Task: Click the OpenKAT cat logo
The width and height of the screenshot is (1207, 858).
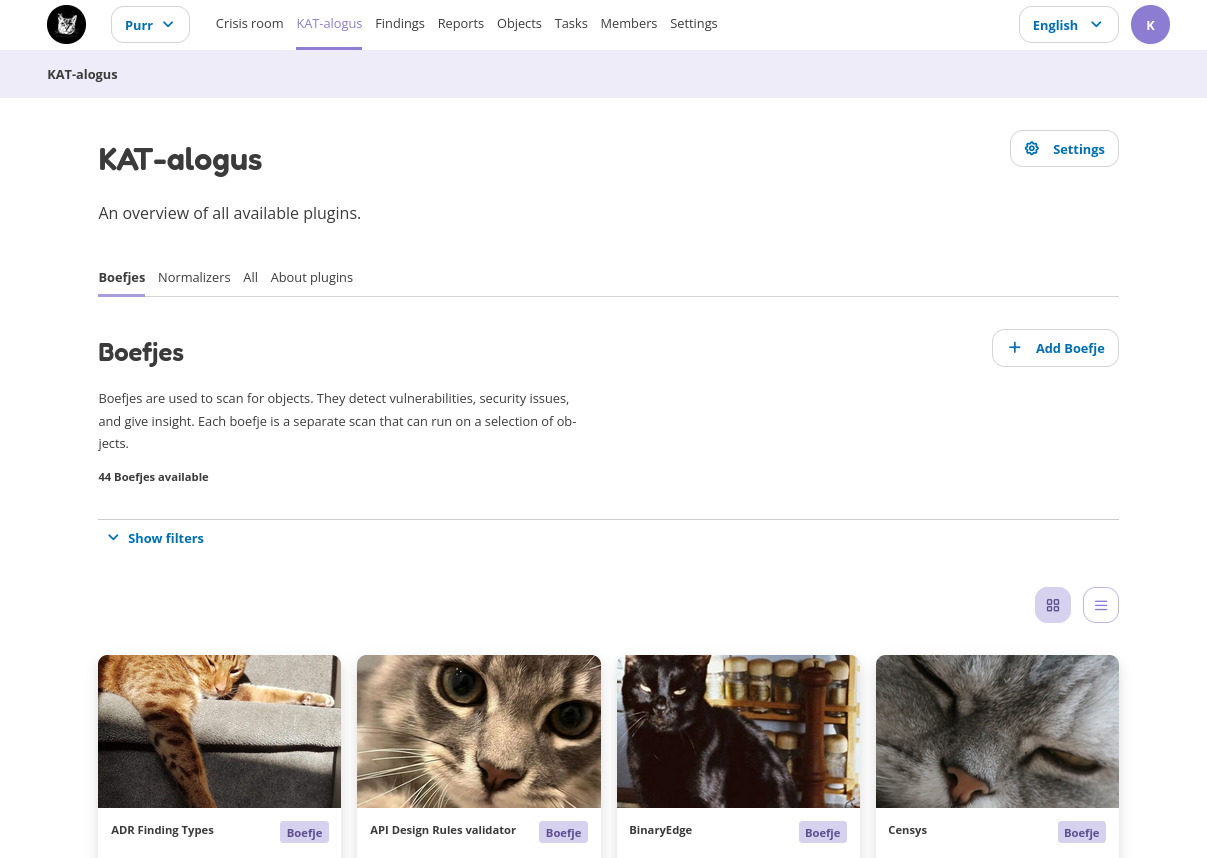Action: coord(67,24)
